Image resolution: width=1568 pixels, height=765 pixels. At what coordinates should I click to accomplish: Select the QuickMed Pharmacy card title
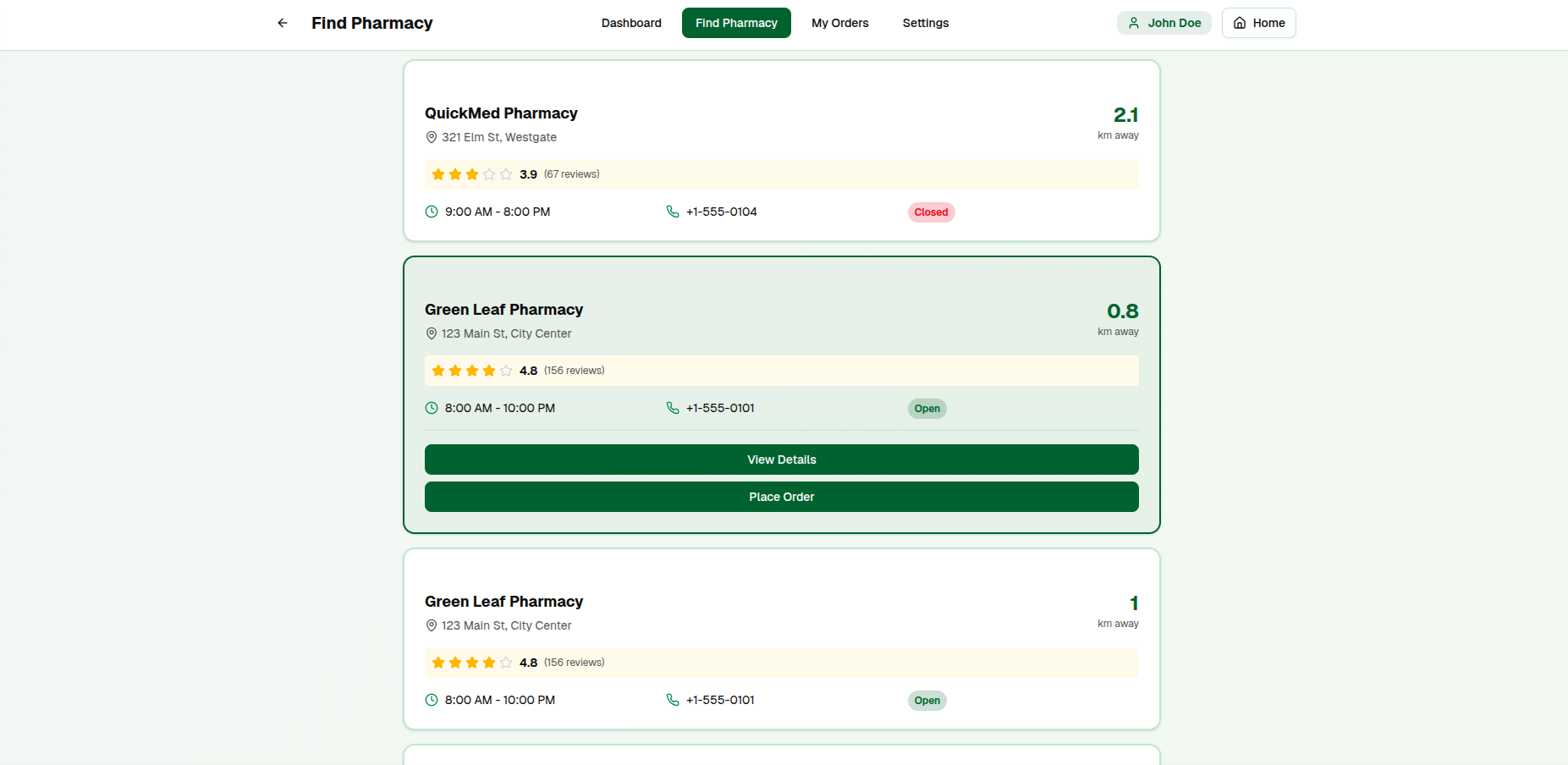click(501, 113)
